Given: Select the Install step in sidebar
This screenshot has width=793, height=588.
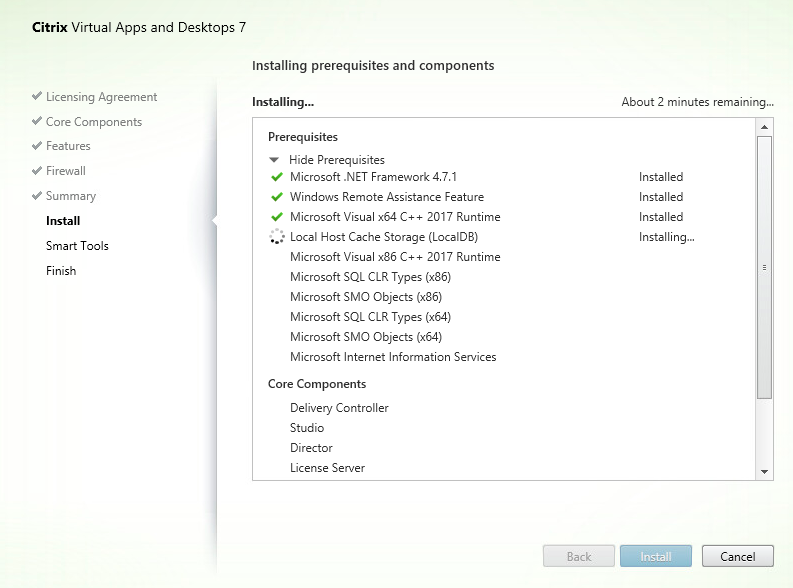Looking at the screenshot, I should (x=63, y=221).
